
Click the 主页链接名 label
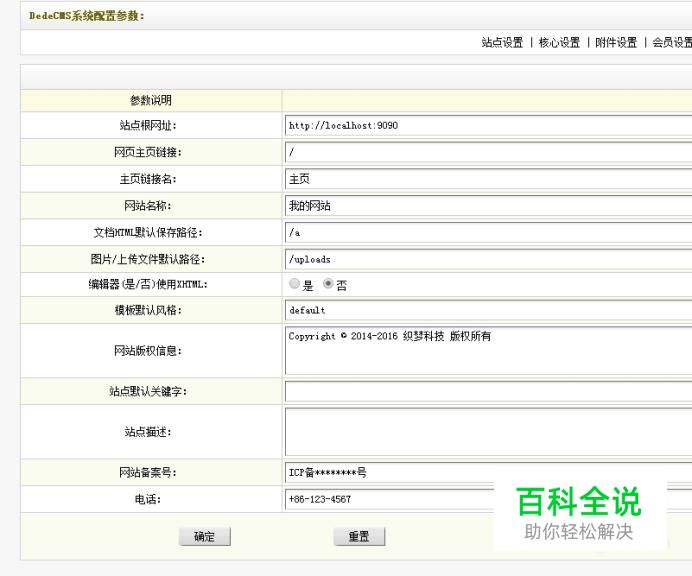[x=148, y=179]
